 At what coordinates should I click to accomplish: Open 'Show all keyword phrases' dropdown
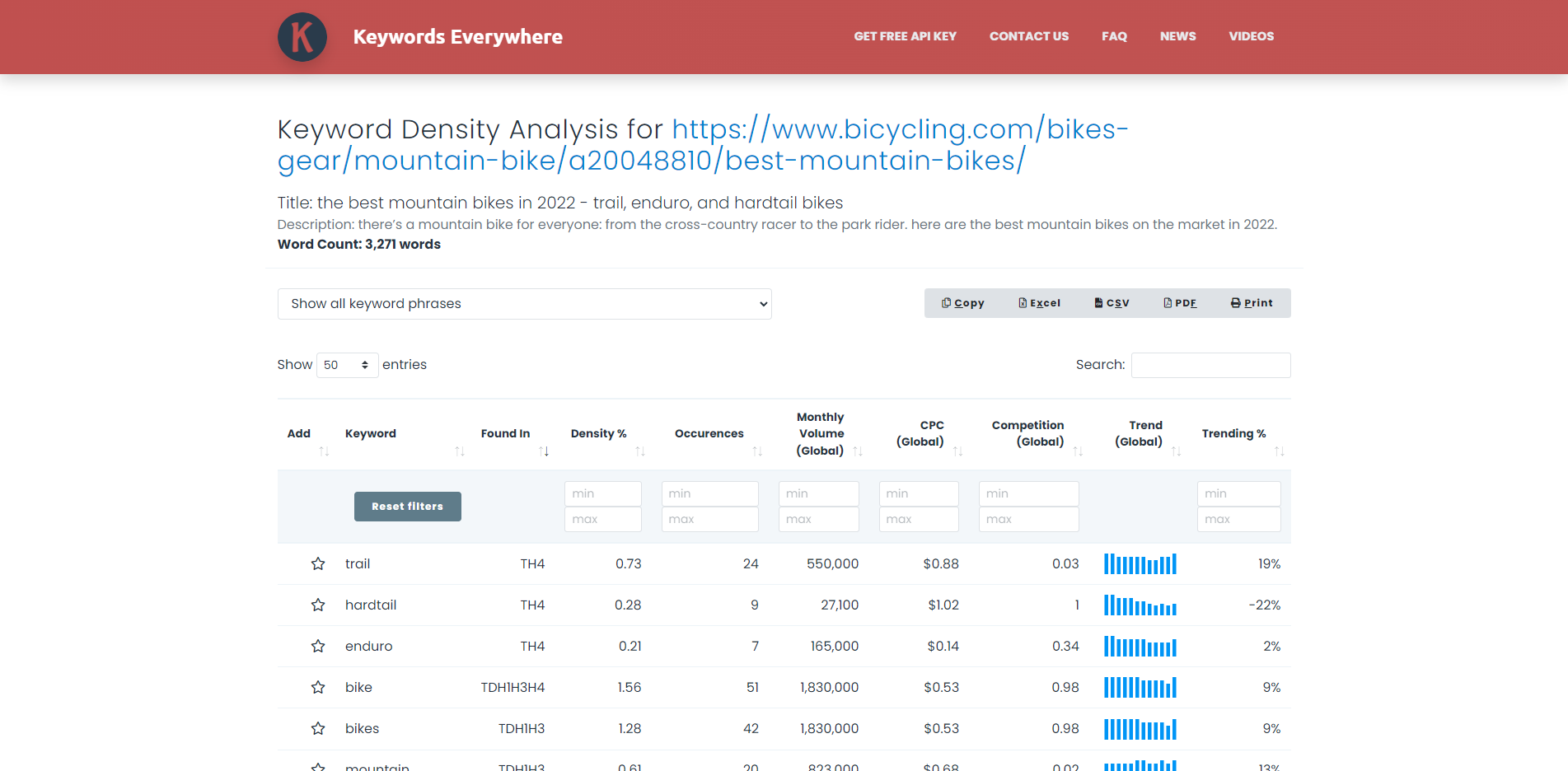coord(524,304)
